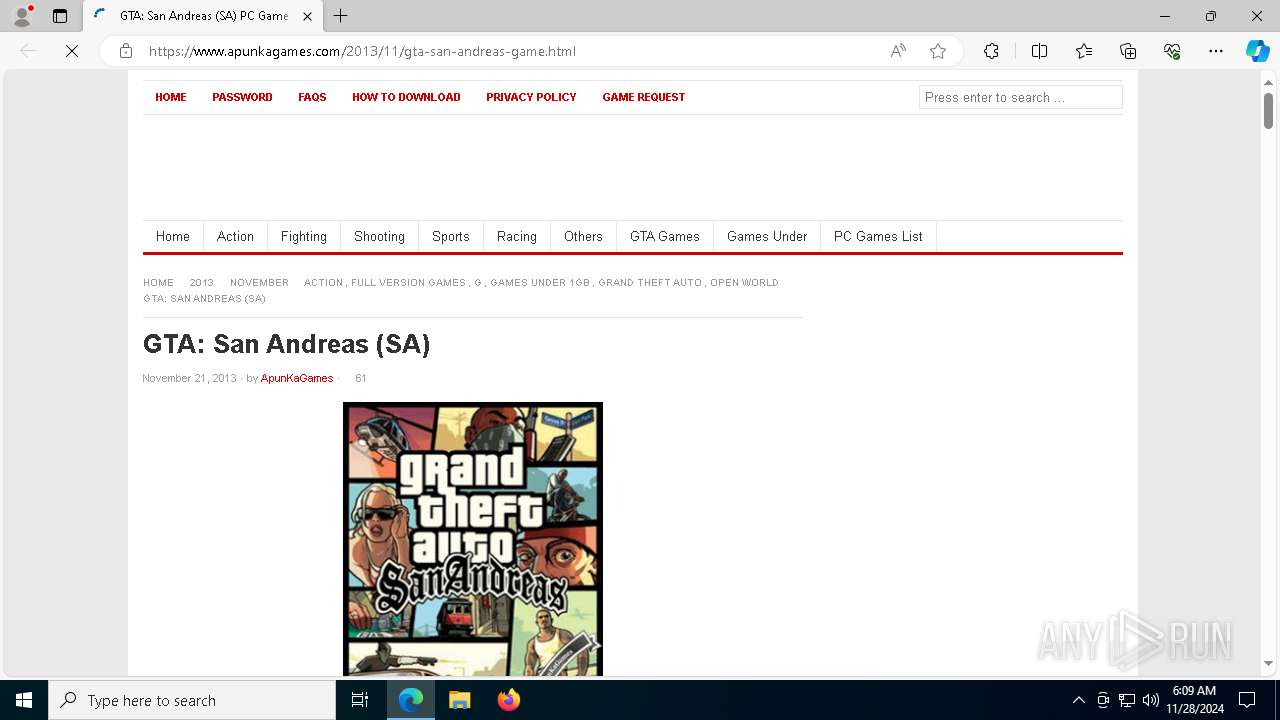This screenshot has width=1280, height=720.
Task: Open the Collections icon
Action: point(1128,51)
